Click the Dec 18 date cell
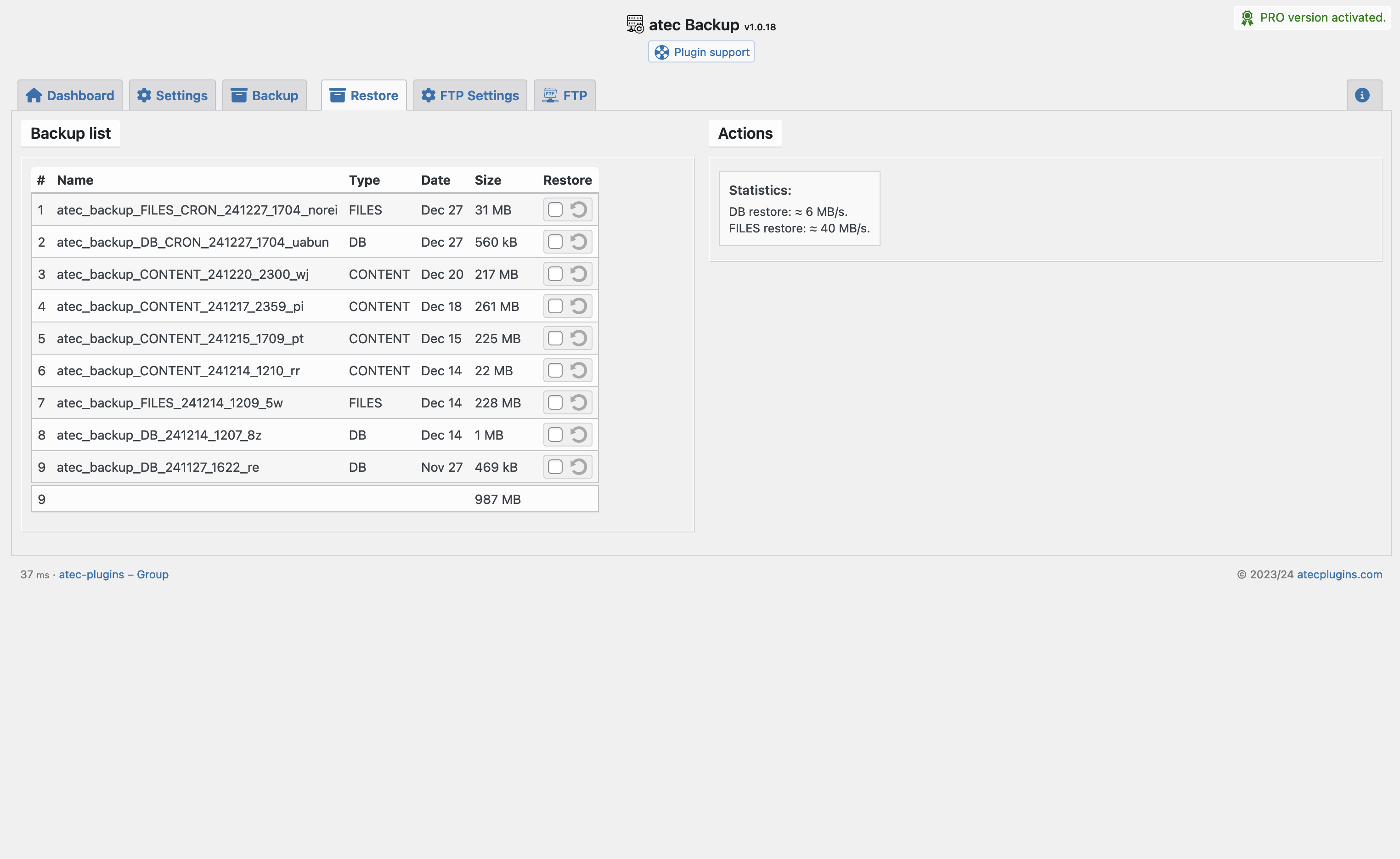The height and width of the screenshot is (859, 1400). click(441, 306)
